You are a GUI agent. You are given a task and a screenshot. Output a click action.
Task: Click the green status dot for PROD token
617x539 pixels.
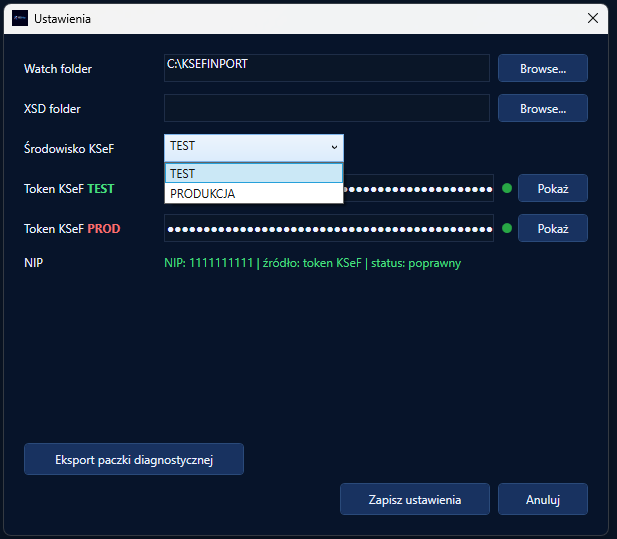coord(506,228)
